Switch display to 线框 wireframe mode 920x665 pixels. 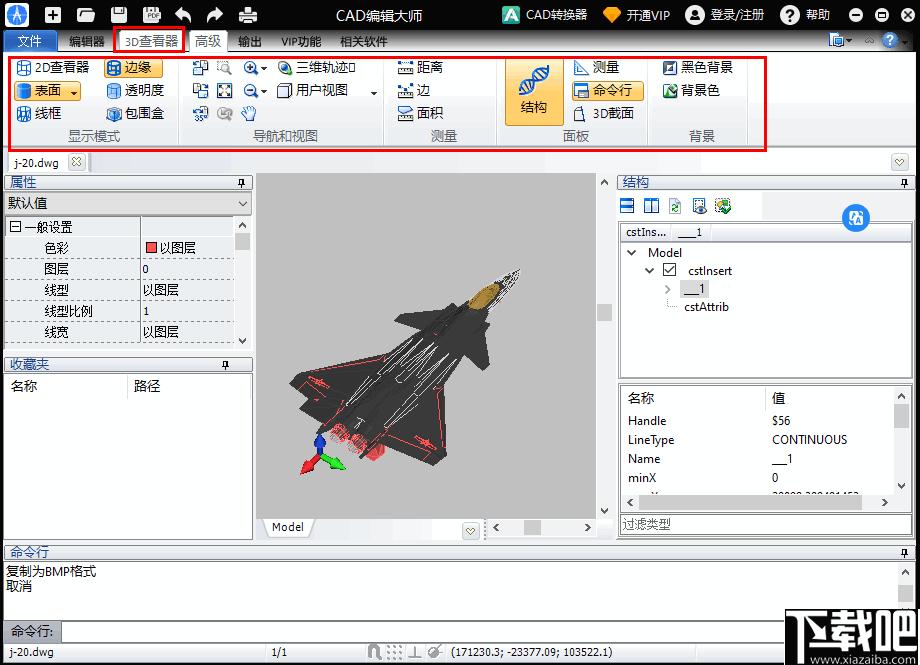[39, 113]
